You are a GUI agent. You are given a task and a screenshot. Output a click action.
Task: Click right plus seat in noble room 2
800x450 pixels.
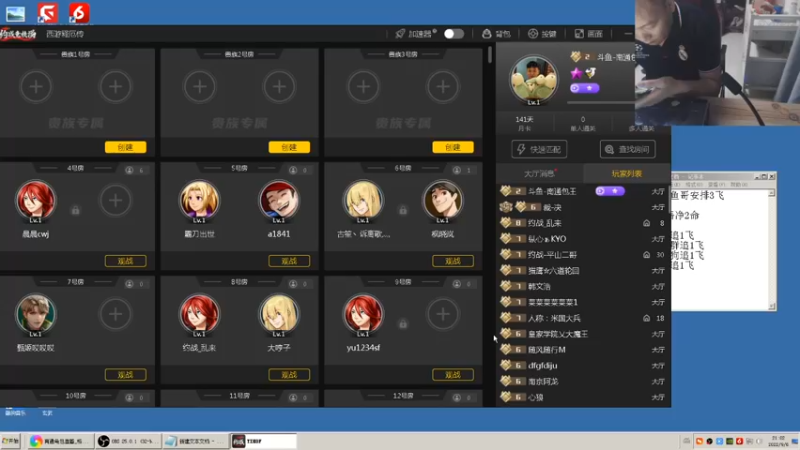[x=279, y=87]
